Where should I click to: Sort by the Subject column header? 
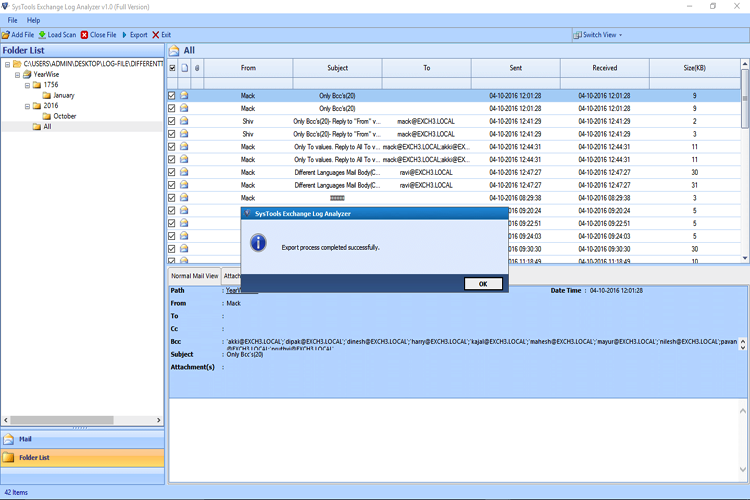click(x=338, y=68)
